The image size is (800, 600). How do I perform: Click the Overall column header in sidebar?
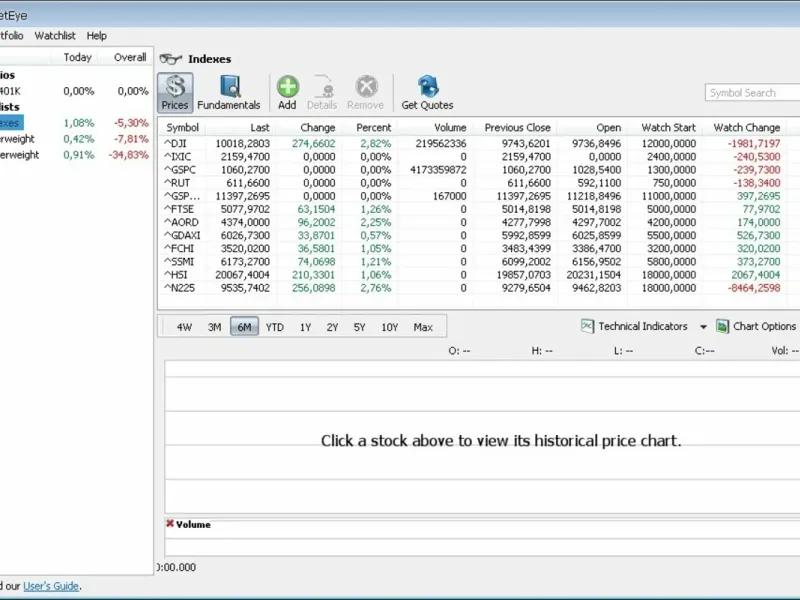tap(130, 57)
